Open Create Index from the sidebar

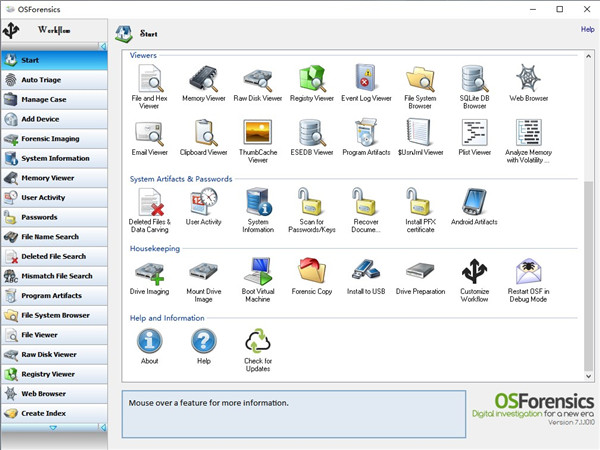tap(54, 413)
